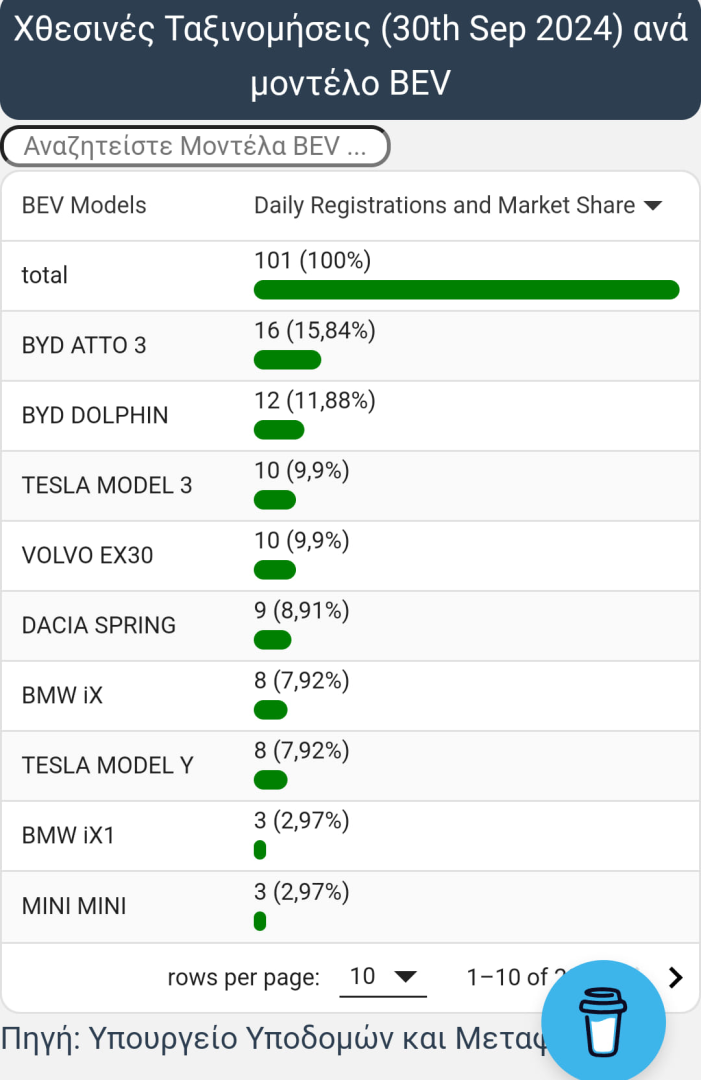Click the VOLVO EX30 entry
This screenshot has width=701, height=1080.
(x=88, y=556)
